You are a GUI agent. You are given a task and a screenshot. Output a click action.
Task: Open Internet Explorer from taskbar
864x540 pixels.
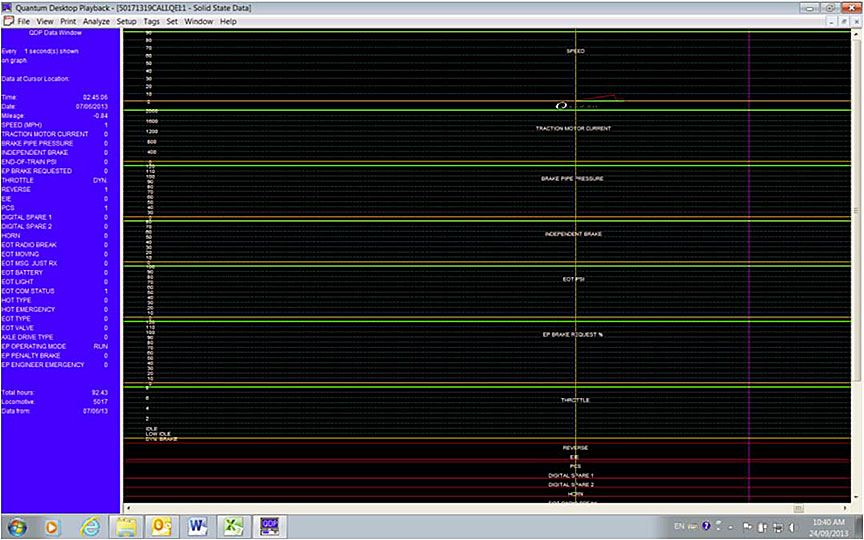[91, 526]
